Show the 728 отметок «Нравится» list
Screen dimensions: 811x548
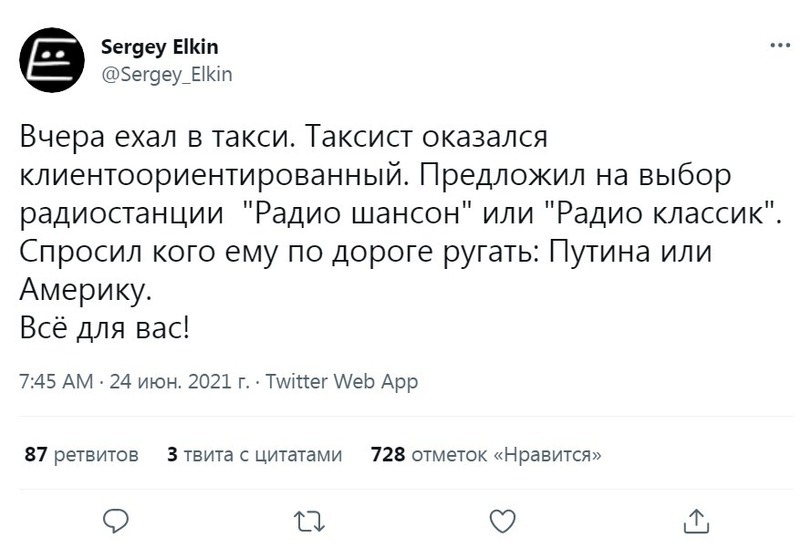coord(486,455)
